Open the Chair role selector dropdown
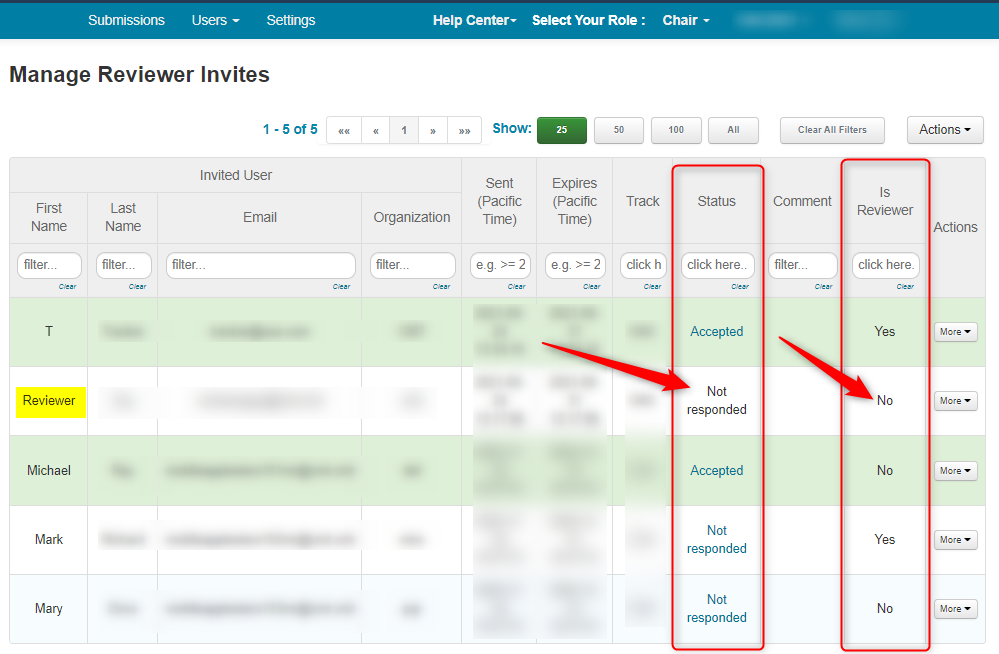Viewport: 999px width, 654px height. click(x=686, y=20)
